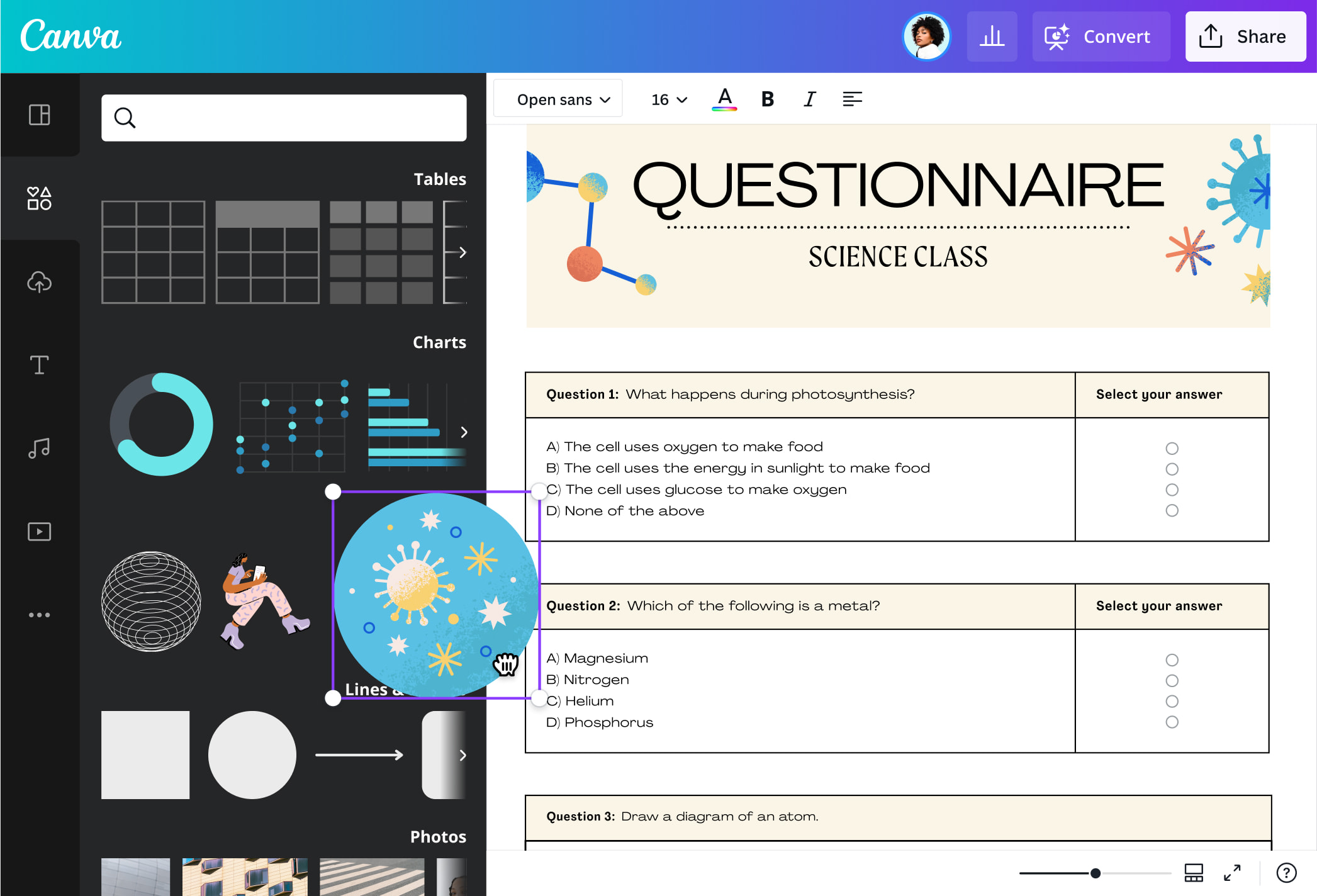Open the Open sans font dropdown
Viewport: 1317px width, 896px height.
[x=558, y=99]
